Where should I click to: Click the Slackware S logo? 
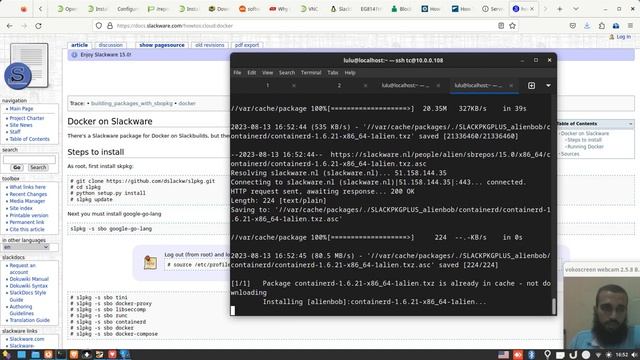pyautogui.click(x=18, y=76)
